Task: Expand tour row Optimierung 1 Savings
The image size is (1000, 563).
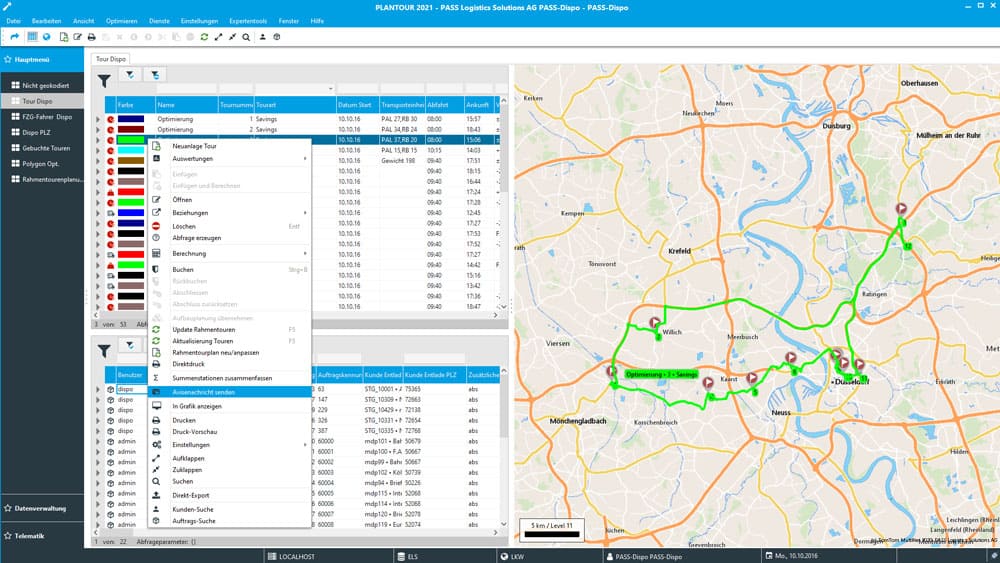Action: [98, 119]
